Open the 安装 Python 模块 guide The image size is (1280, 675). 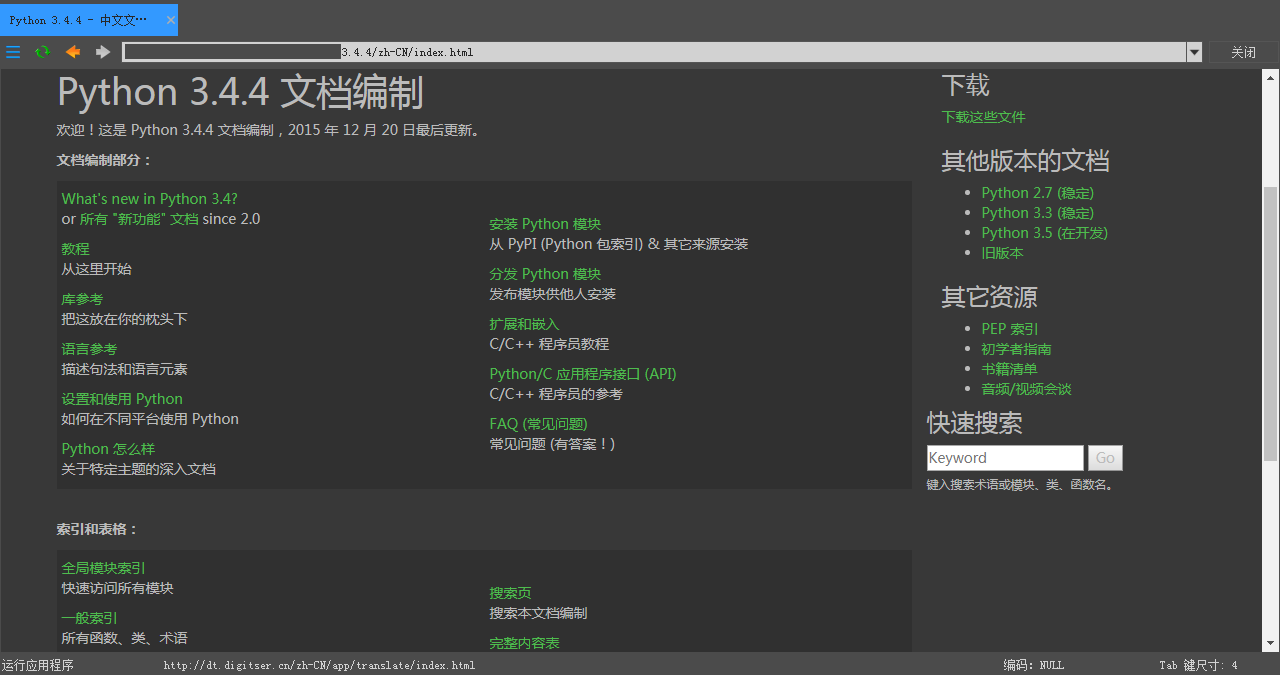[x=545, y=223]
